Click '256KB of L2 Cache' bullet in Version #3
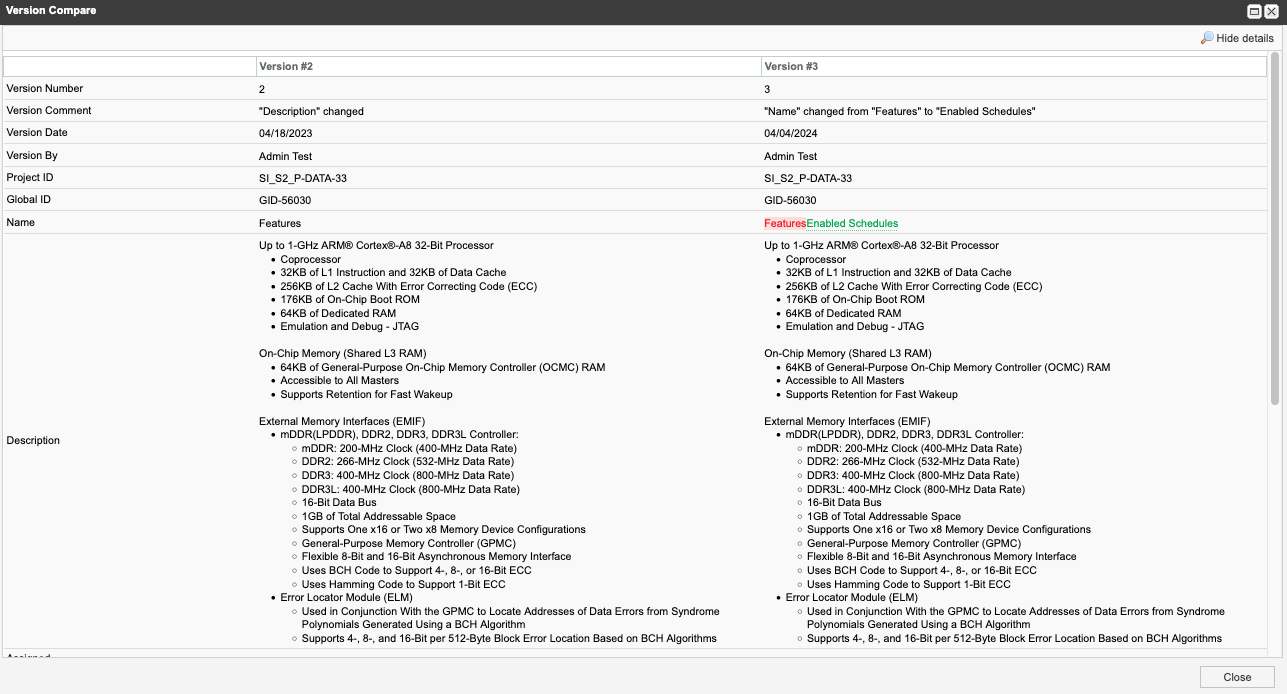 914,287
